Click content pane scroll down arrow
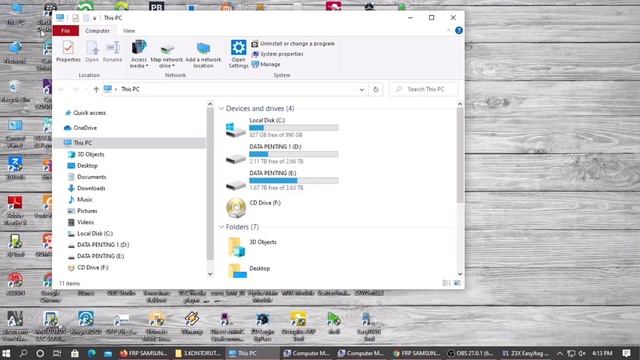 click(460, 274)
